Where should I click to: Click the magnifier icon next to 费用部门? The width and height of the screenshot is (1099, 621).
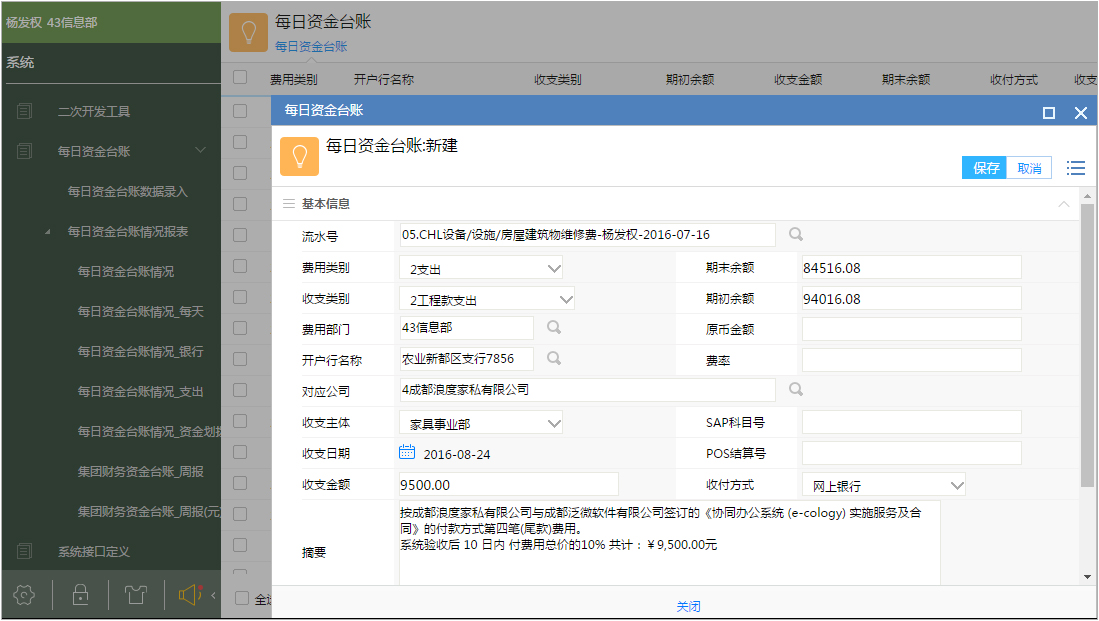tap(553, 327)
